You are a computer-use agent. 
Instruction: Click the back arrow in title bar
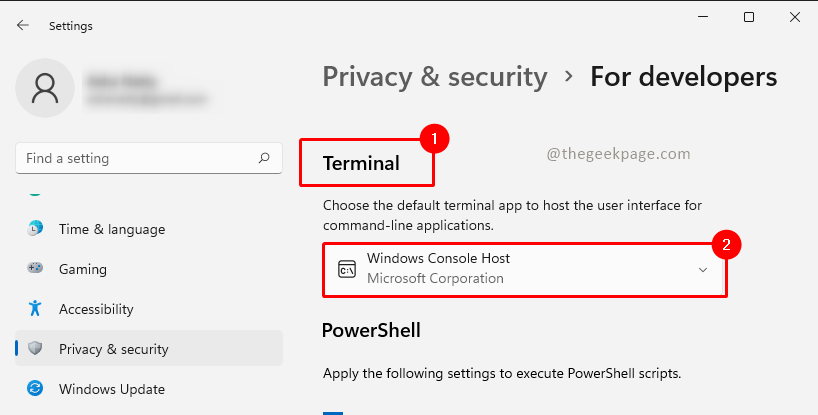pyautogui.click(x=22, y=25)
